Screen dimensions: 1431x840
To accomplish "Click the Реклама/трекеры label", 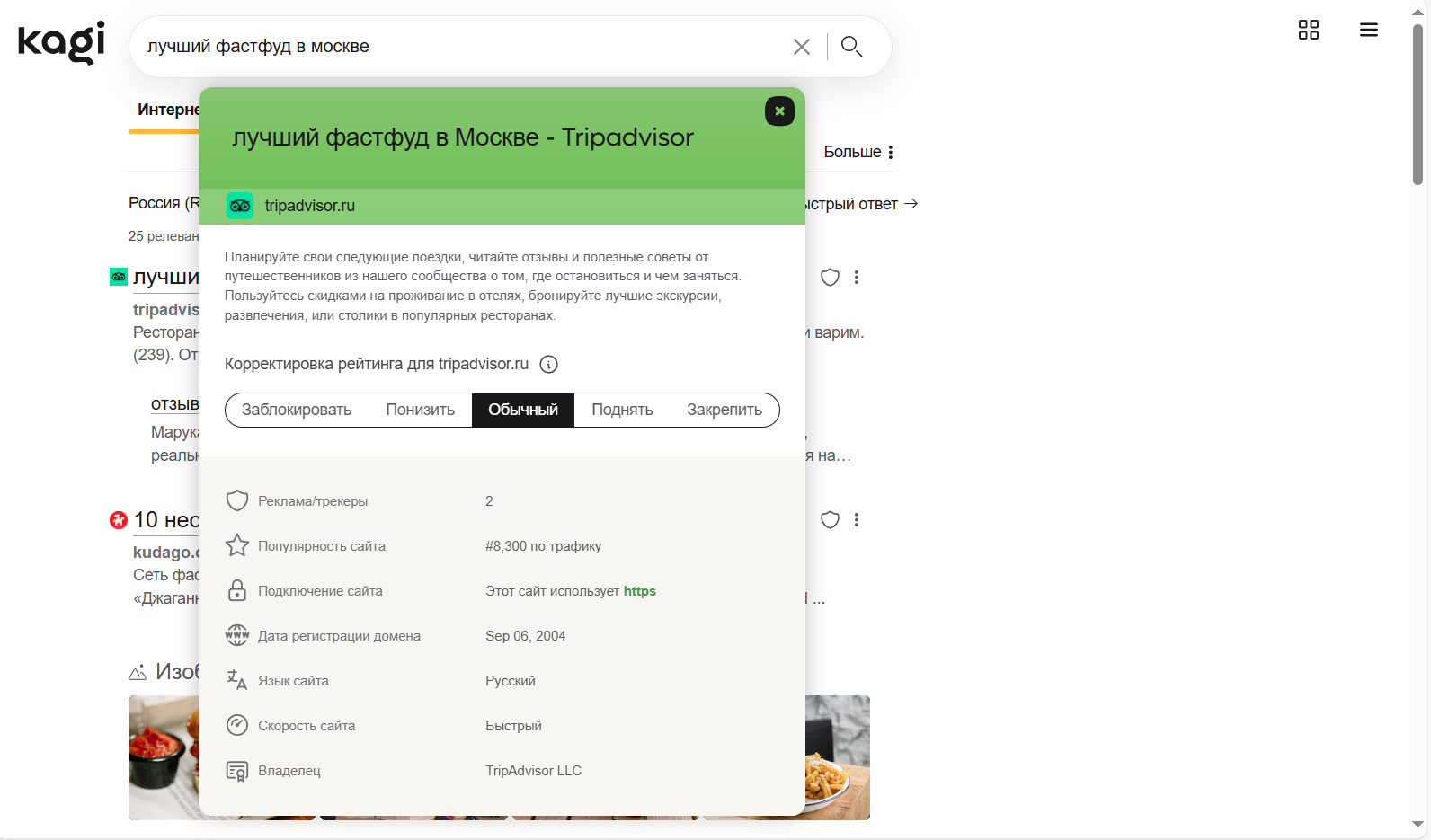I will point(313,501).
